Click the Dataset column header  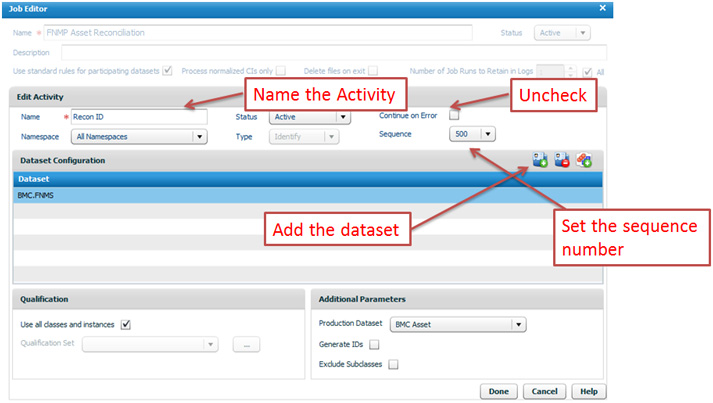coord(300,180)
